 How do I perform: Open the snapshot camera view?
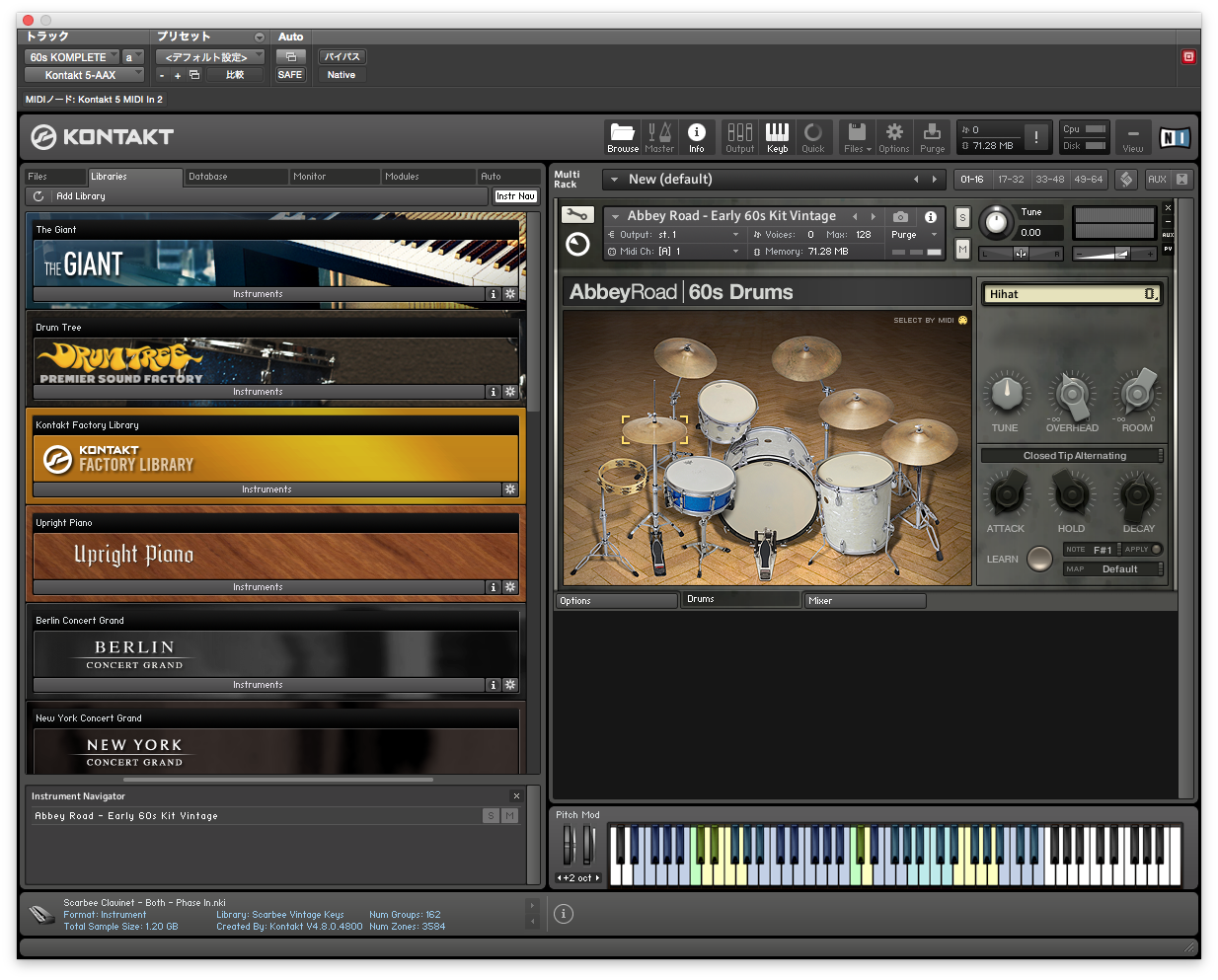tap(900, 216)
